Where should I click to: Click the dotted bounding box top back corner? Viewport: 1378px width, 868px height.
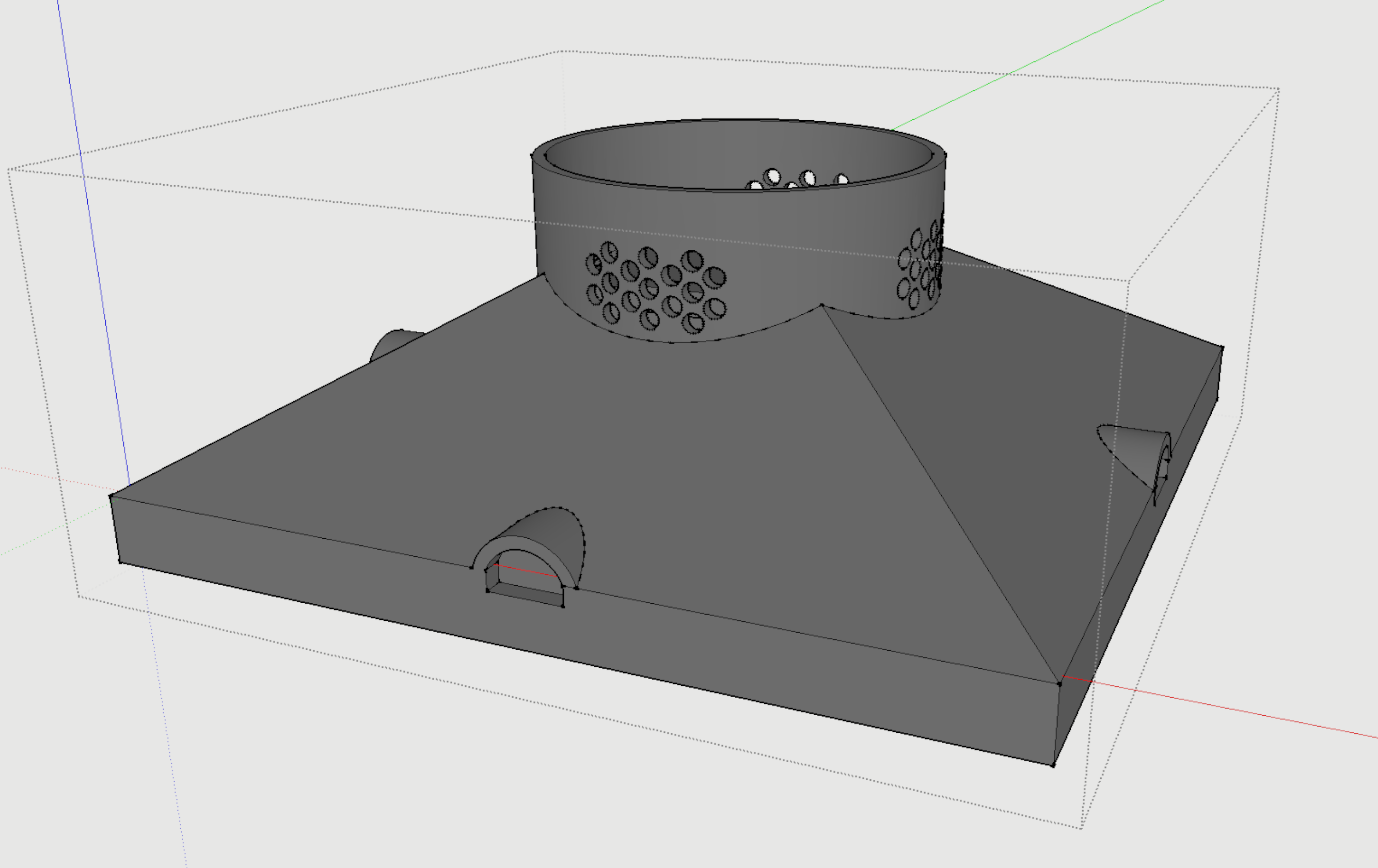[561, 52]
